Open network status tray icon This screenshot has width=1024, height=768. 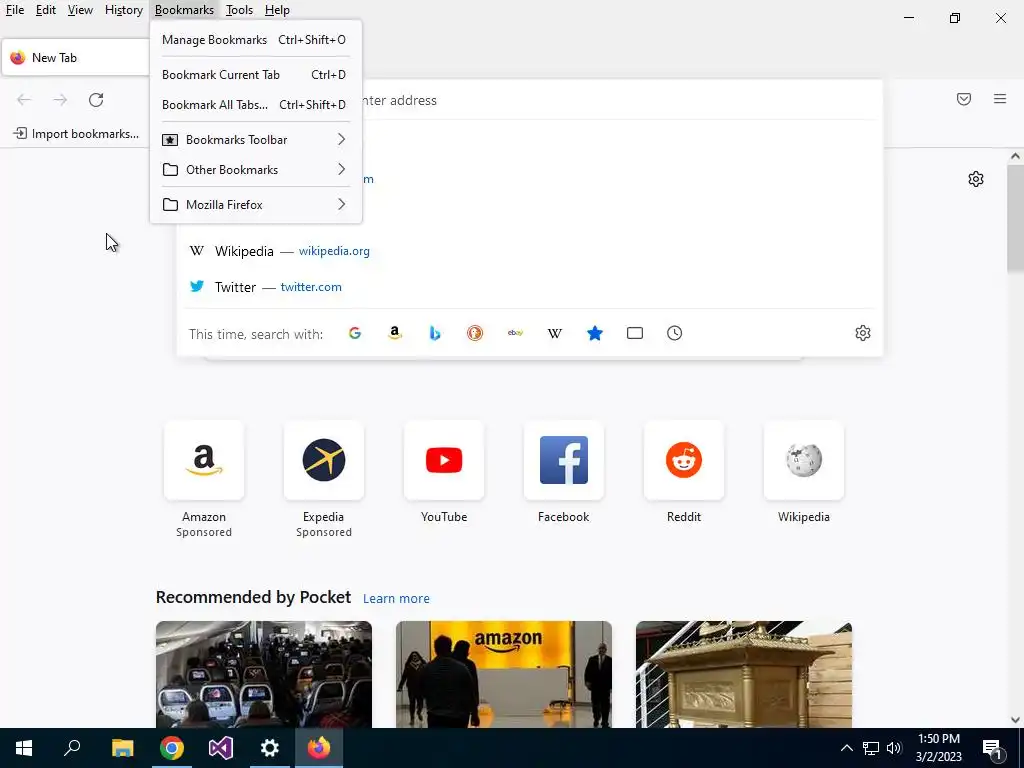[x=871, y=748]
